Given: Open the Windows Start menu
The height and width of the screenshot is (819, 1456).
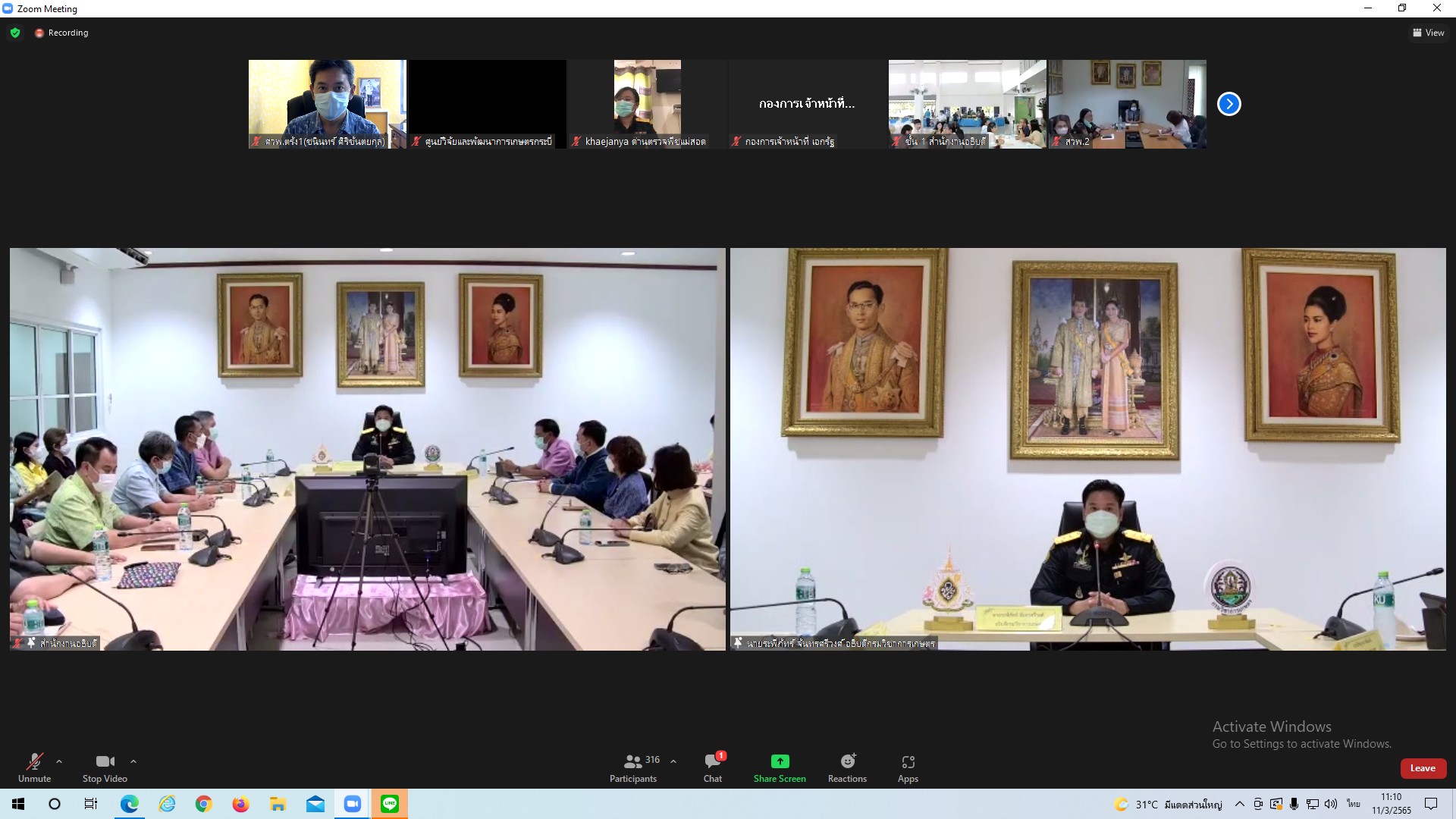Looking at the screenshot, I should point(18,804).
